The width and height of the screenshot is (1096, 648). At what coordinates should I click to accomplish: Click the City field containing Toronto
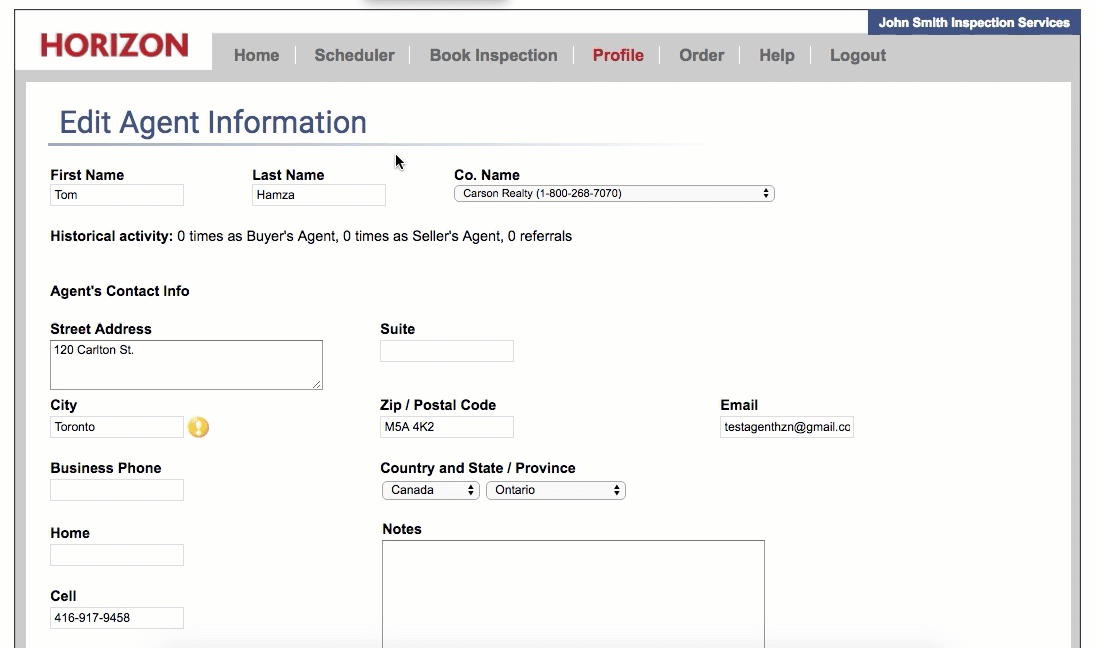(x=117, y=427)
